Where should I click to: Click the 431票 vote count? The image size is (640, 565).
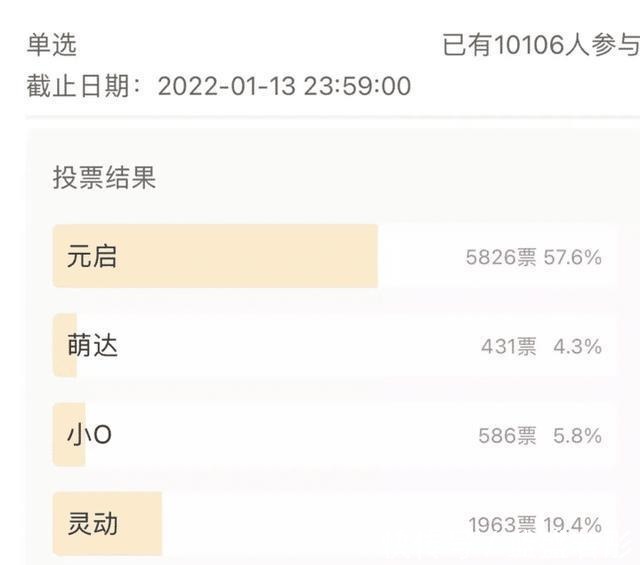(x=508, y=347)
